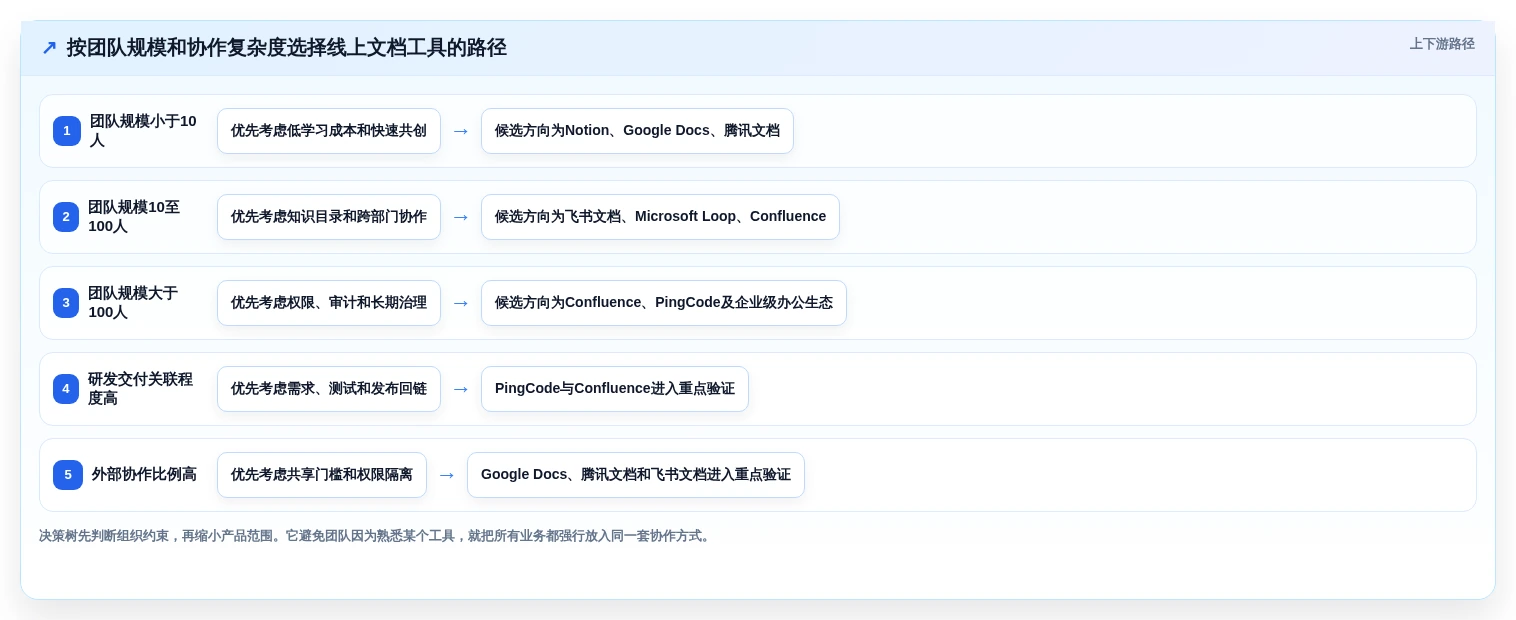Click the 优先考虑需求、测试和发布回链 box
This screenshot has width=1516, height=620.
(329, 389)
